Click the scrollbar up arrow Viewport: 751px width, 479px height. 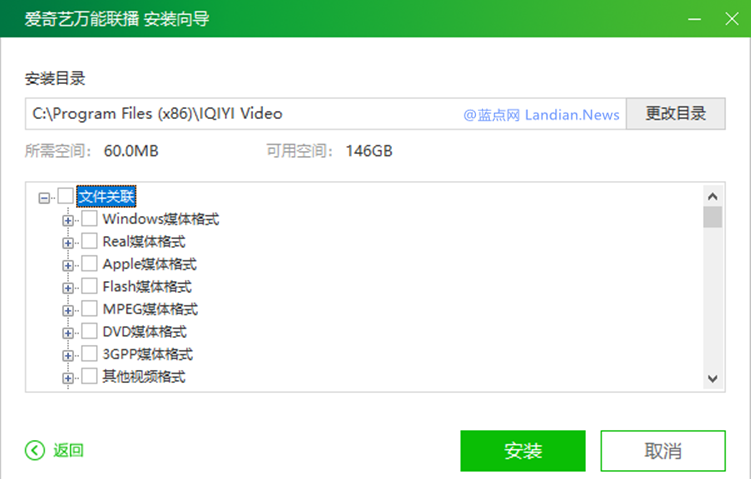coord(713,196)
